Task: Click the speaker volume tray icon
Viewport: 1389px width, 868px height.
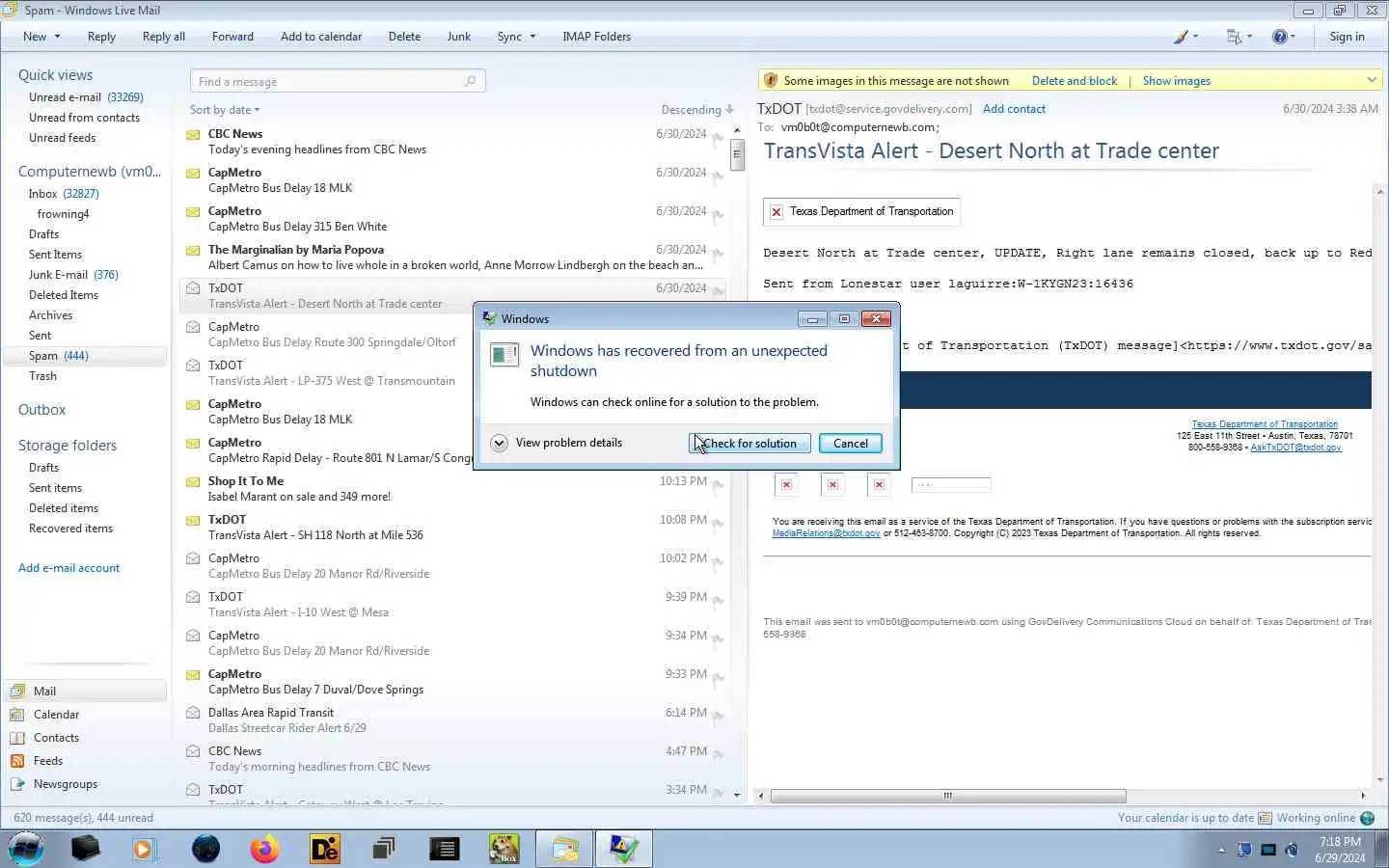Action: click(x=1292, y=850)
